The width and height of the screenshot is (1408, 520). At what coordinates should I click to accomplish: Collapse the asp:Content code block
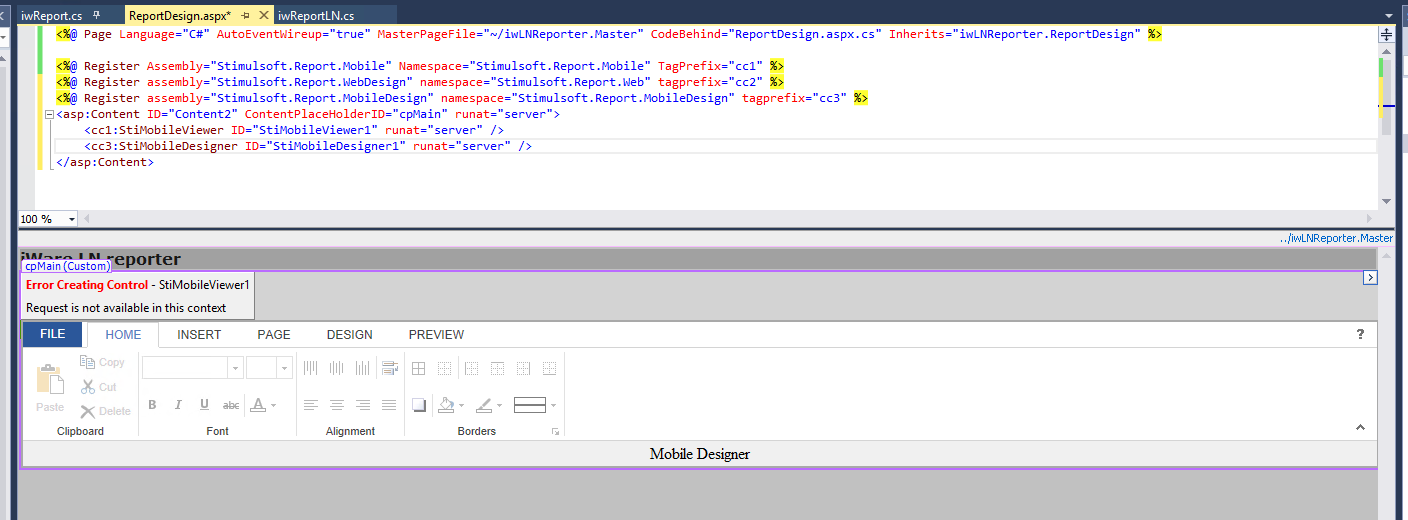pyautogui.click(x=49, y=115)
